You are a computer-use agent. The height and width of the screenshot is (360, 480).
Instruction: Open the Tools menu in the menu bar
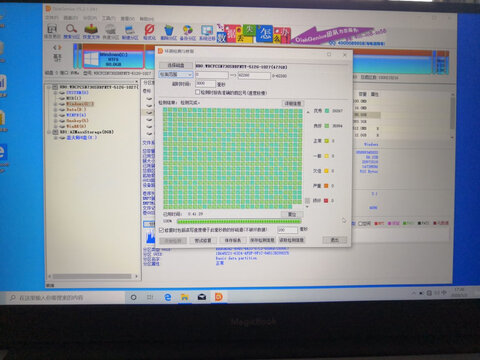tap(109, 18)
